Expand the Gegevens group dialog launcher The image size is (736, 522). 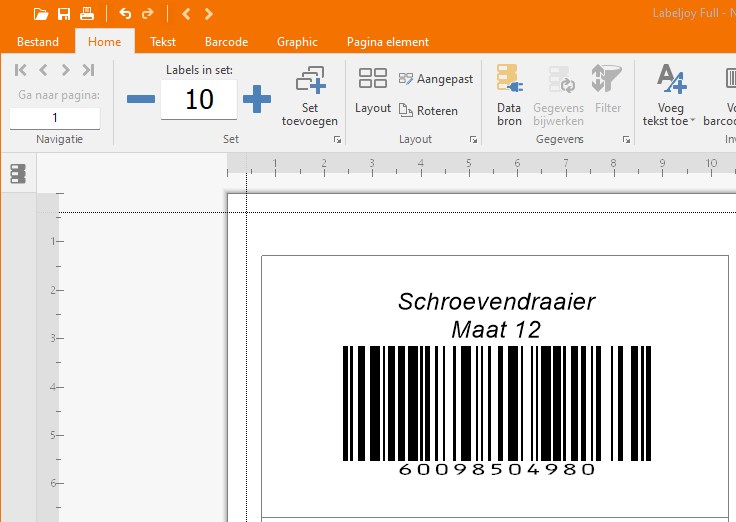pos(626,139)
